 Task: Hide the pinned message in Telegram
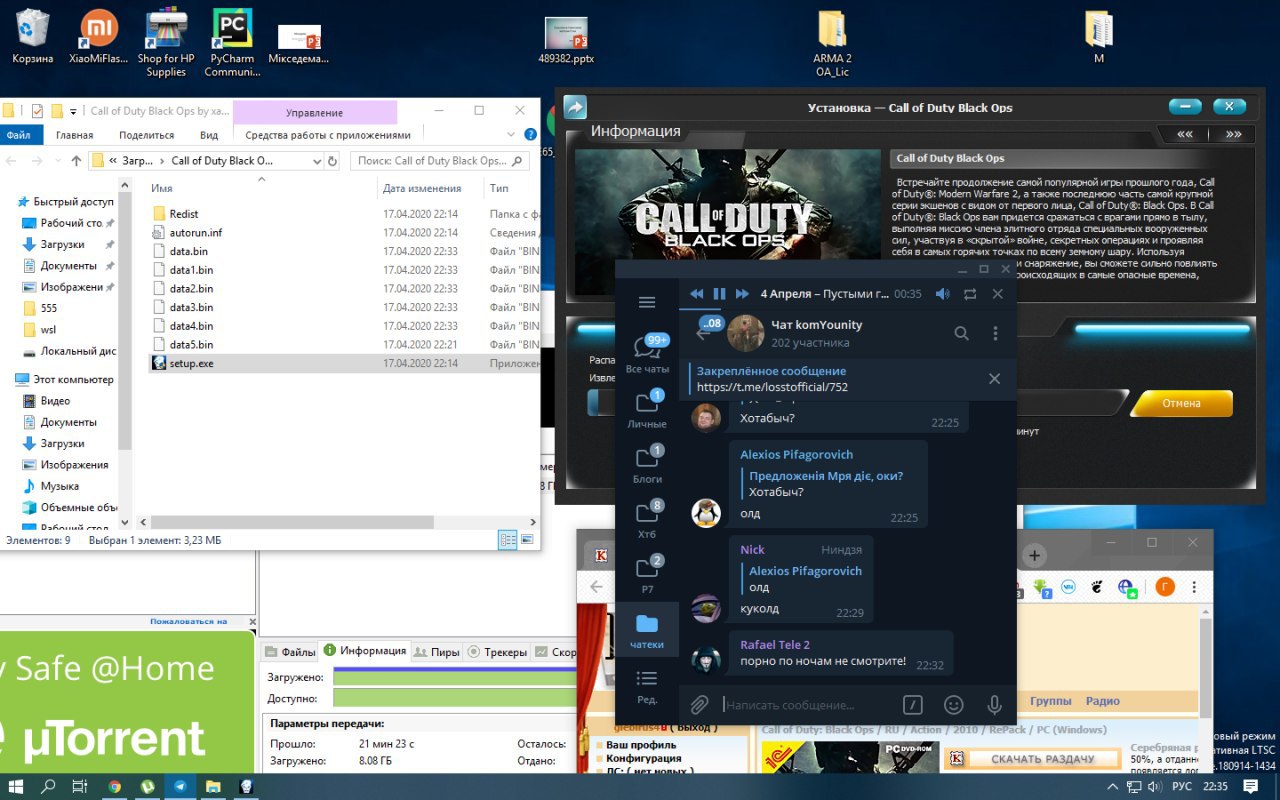tap(994, 379)
